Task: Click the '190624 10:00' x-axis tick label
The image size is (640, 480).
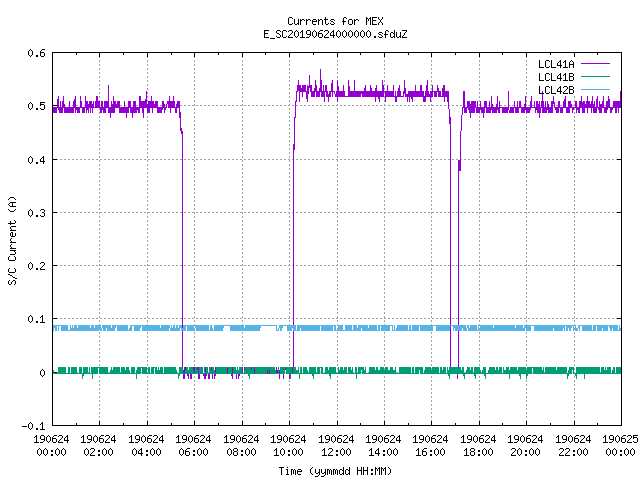Action: coord(288,446)
